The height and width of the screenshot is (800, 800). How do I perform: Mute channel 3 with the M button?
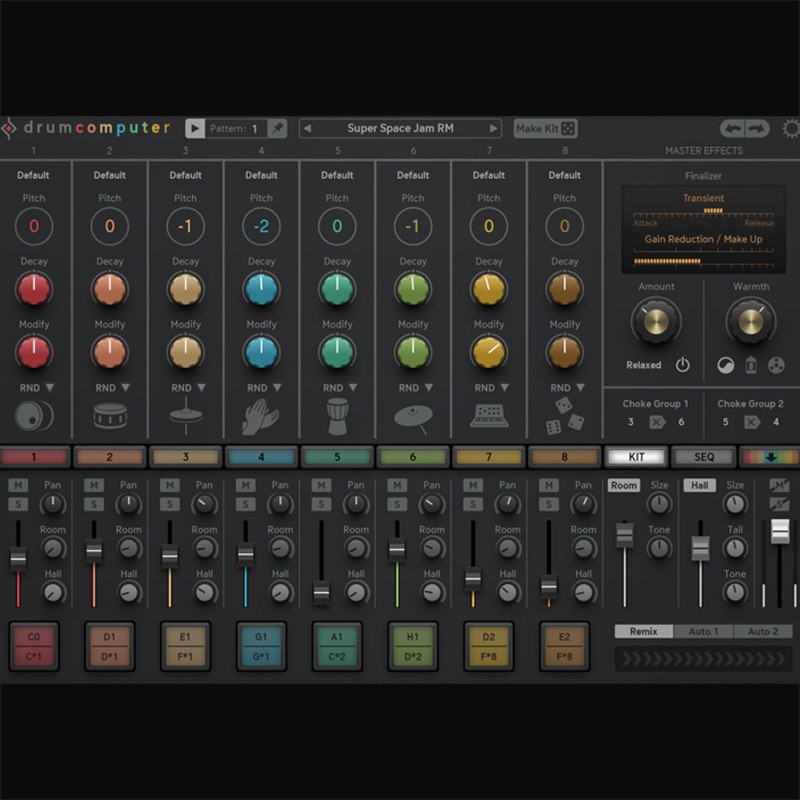pos(170,485)
